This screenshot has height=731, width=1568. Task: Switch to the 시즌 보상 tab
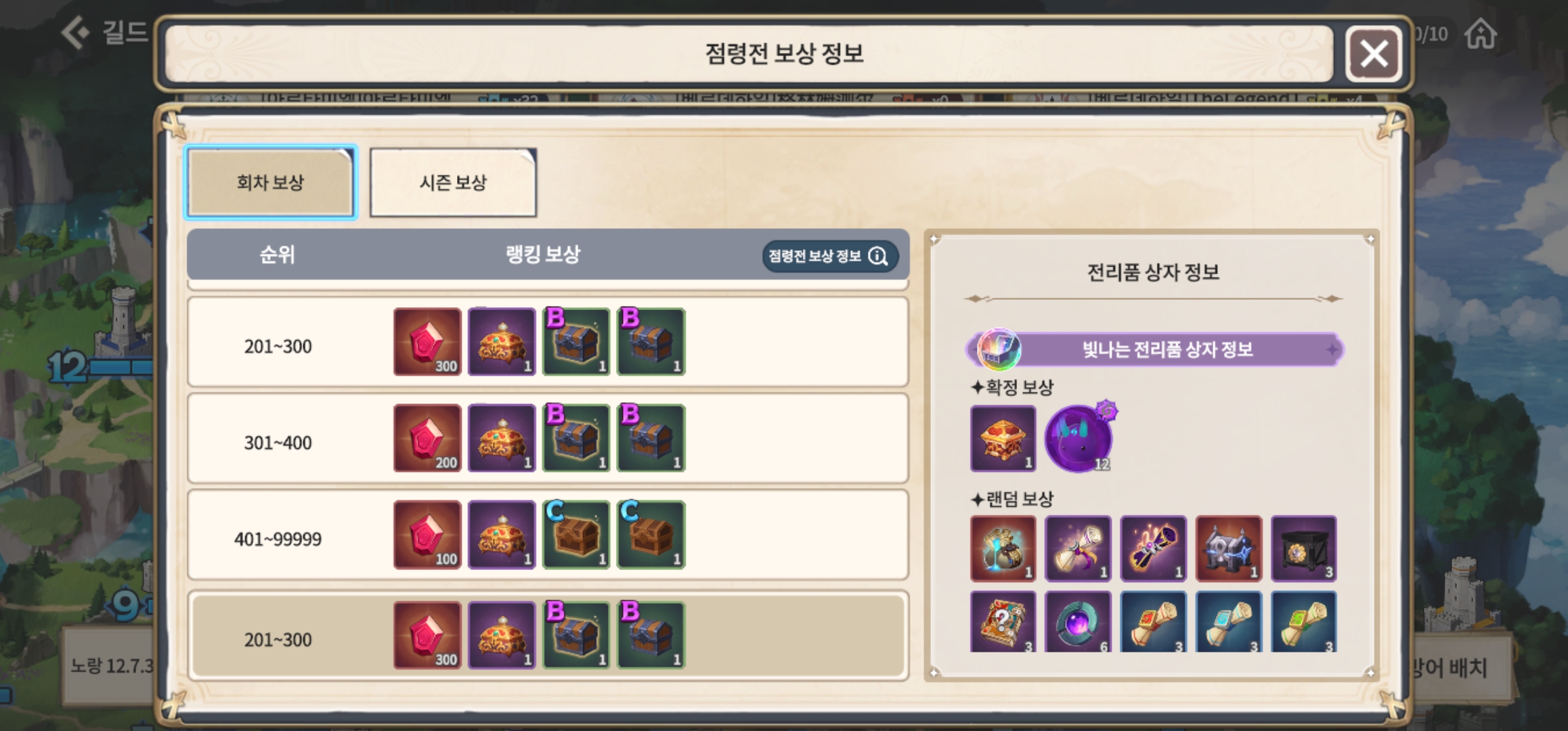click(x=453, y=182)
